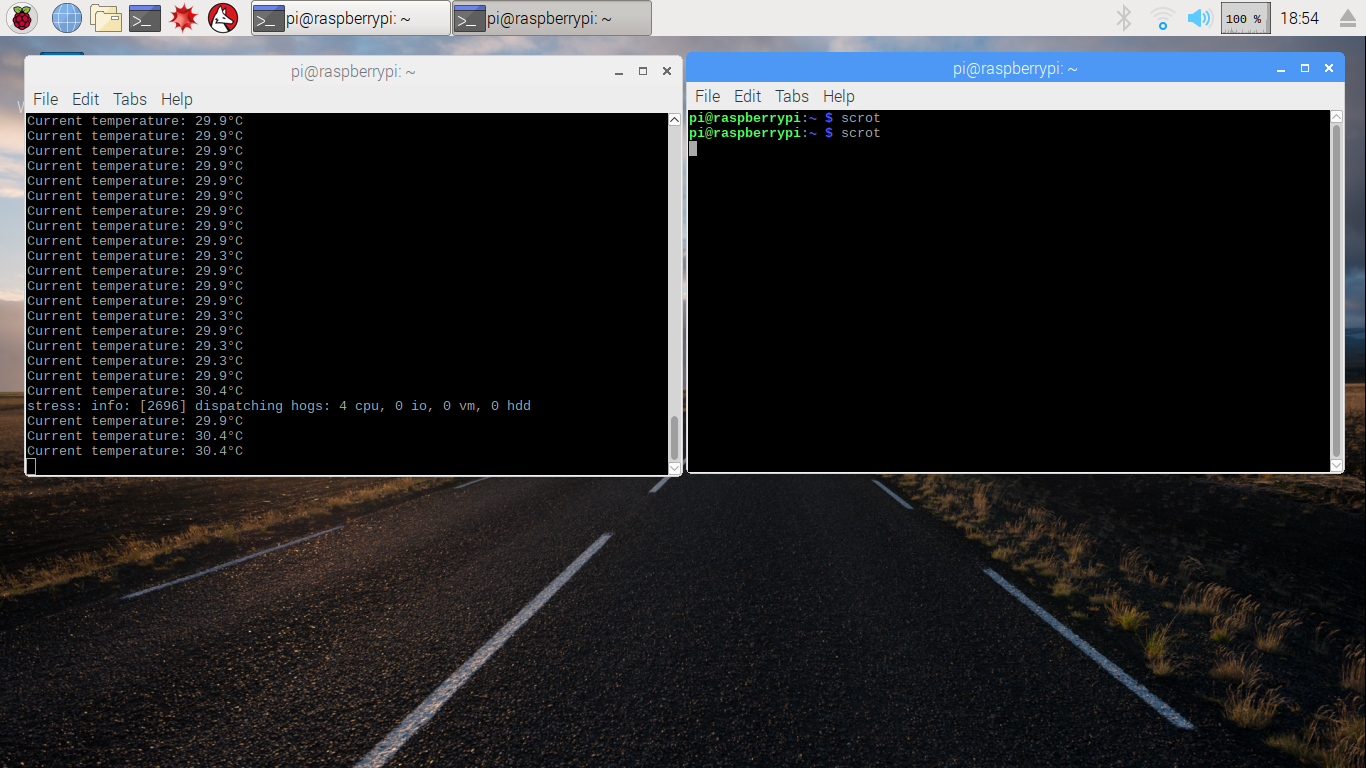This screenshot has width=1366, height=768.
Task: Click the right terminal title bar text
Action: [1015, 69]
